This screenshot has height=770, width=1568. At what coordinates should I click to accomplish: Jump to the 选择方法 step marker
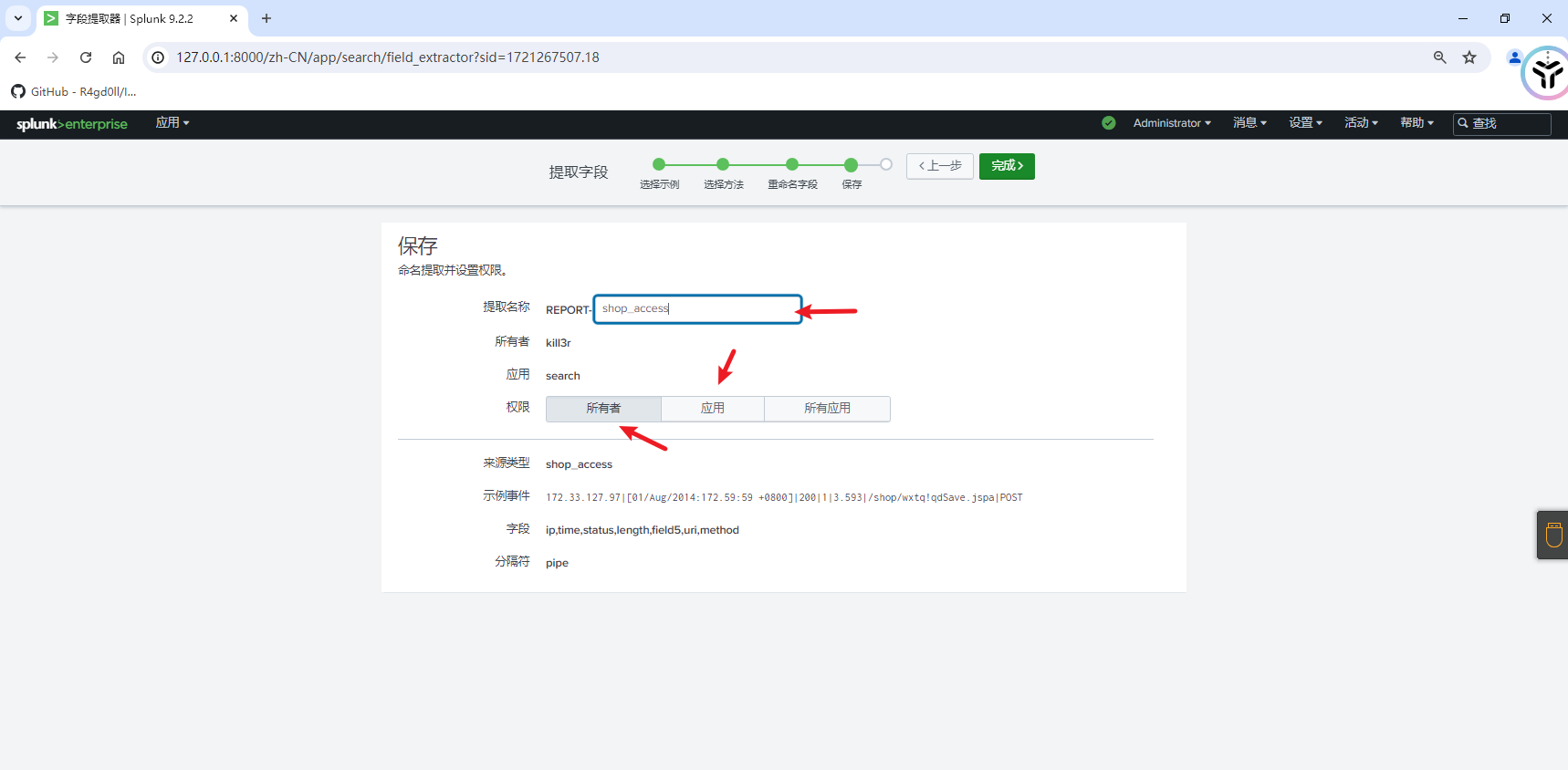[723, 165]
